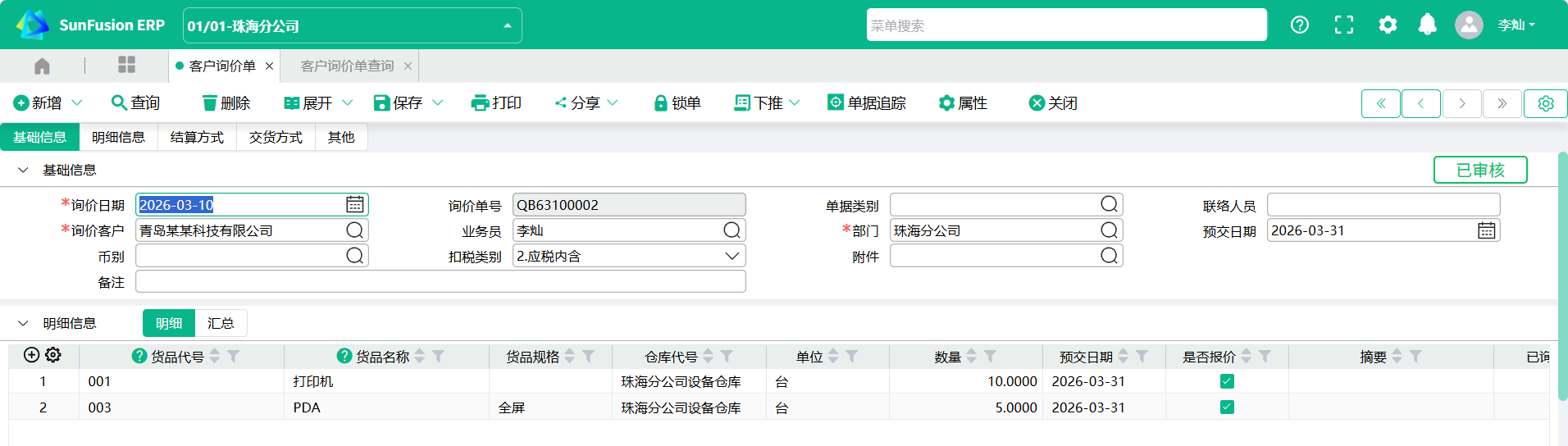Screen dimensions: 1568x446
Task: Click the lock document (锁单) icon
Action: pos(660,103)
